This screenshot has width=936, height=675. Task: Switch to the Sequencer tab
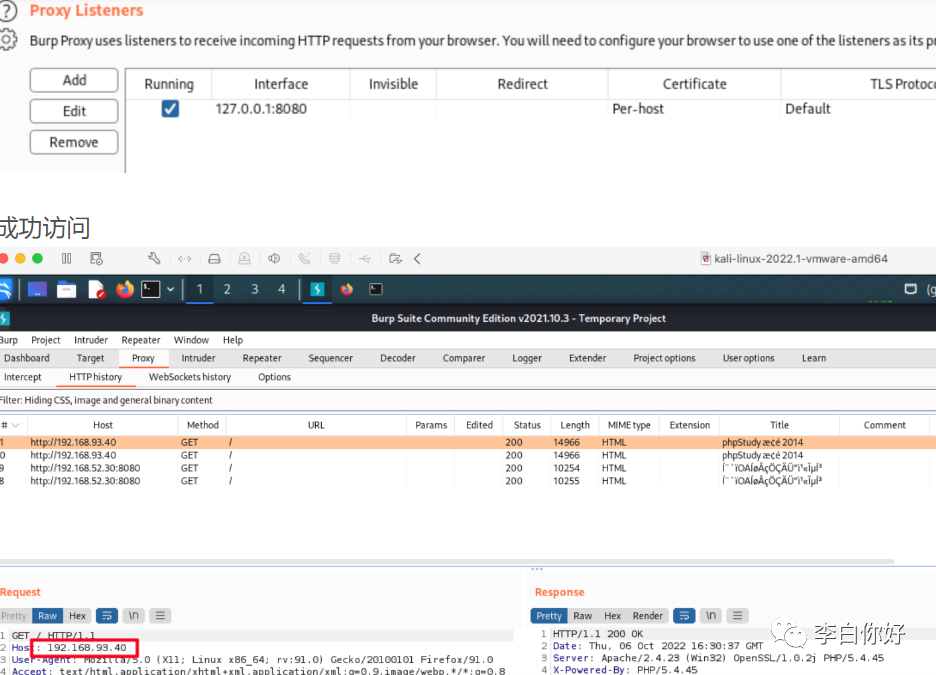pyautogui.click(x=331, y=357)
